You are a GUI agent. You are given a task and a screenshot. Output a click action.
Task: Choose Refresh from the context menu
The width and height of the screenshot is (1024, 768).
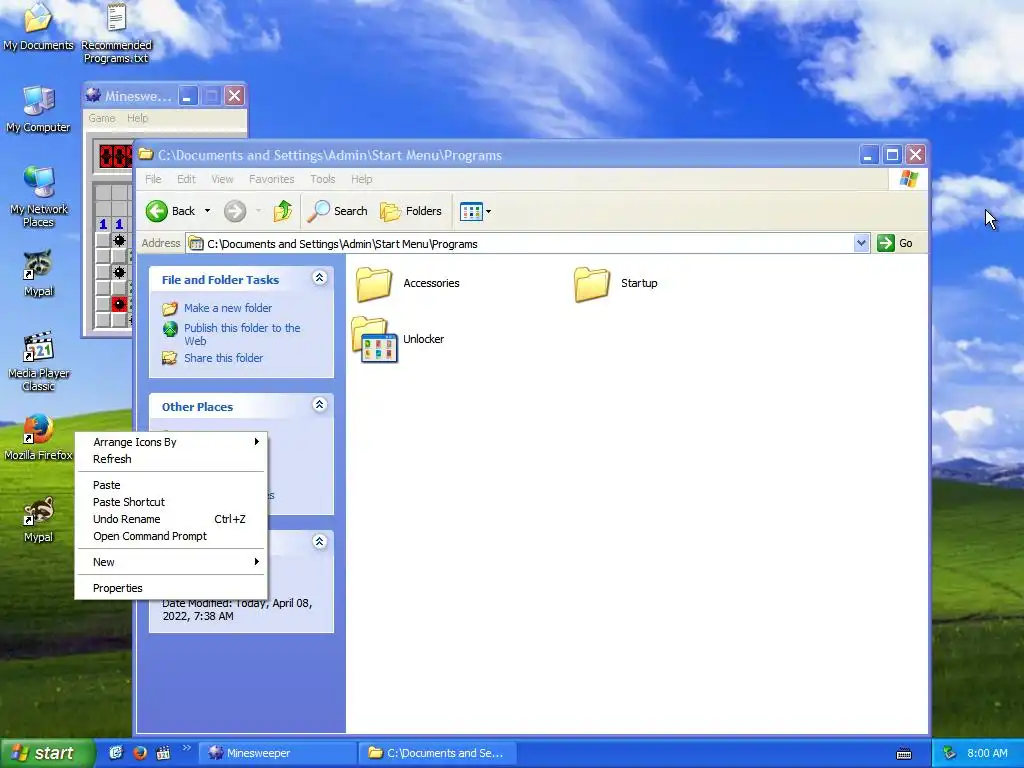click(171, 459)
